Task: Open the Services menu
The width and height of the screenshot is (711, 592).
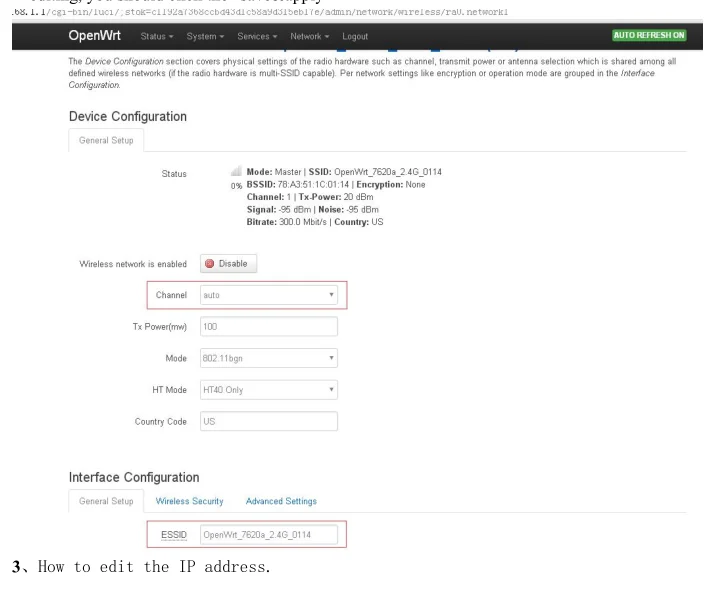Action: [x=257, y=36]
